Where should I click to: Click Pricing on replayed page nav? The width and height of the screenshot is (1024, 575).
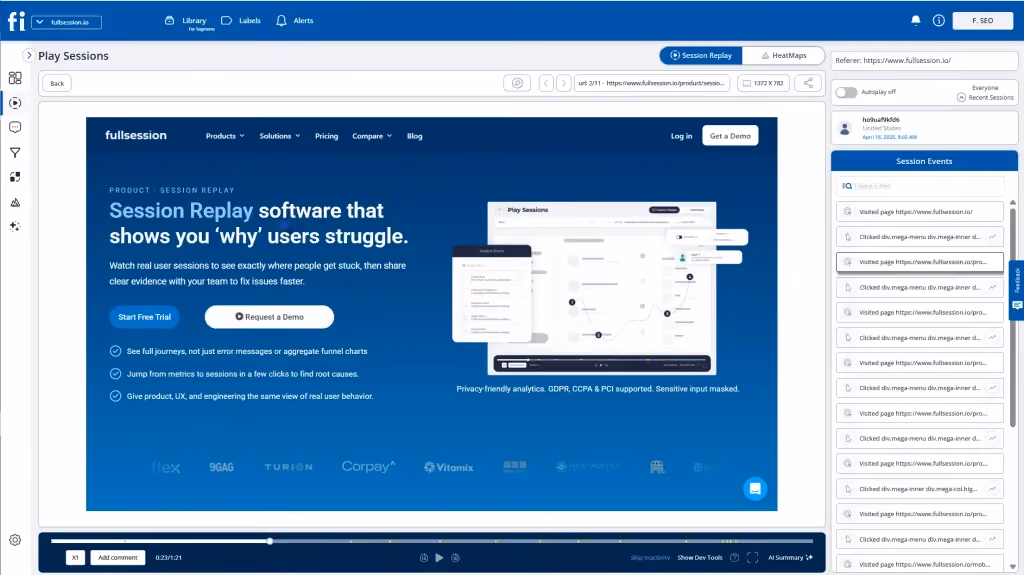(x=327, y=136)
